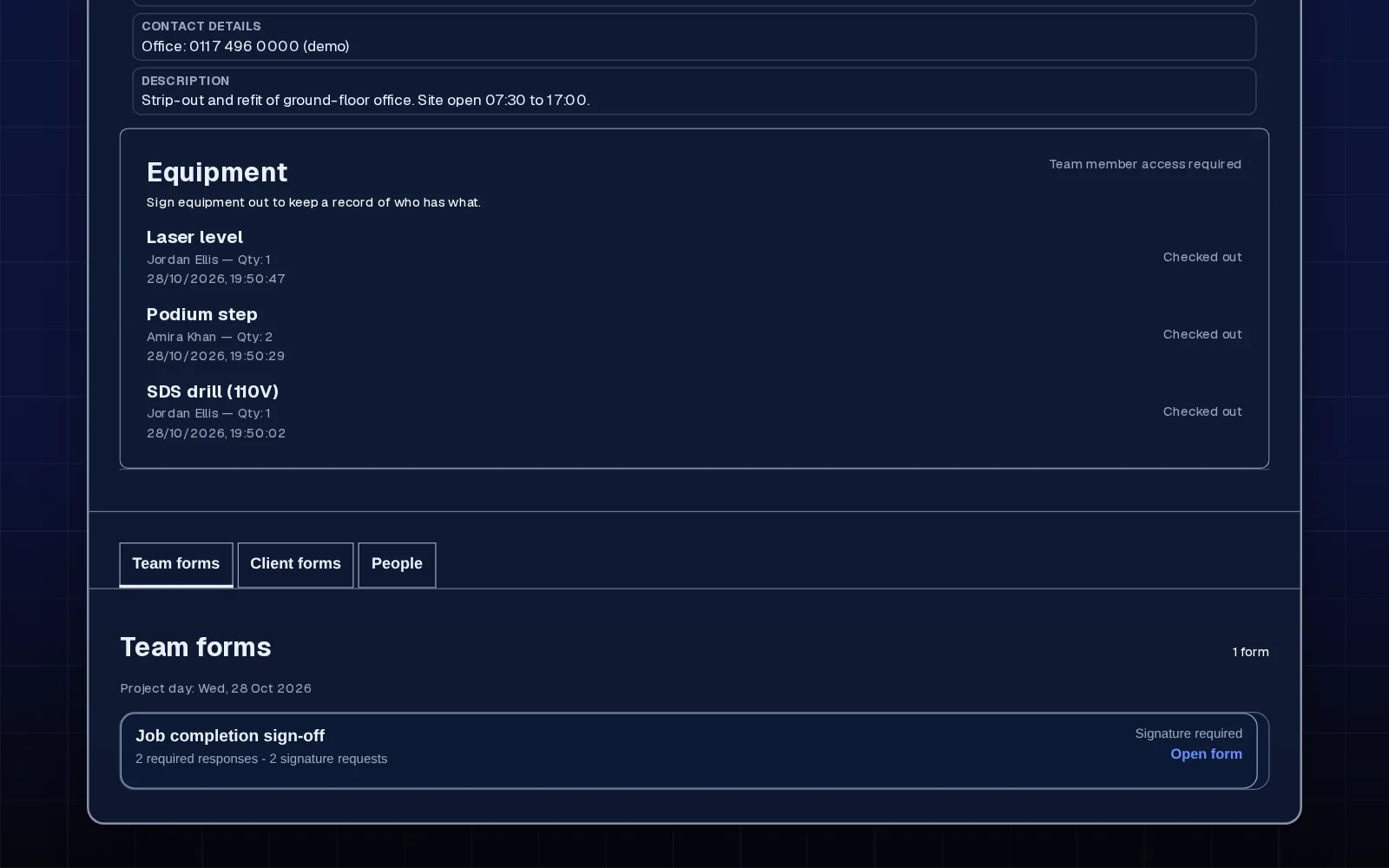Open form for Job completion sign-off
Viewport: 1389px width, 868px height.
(1206, 754)
